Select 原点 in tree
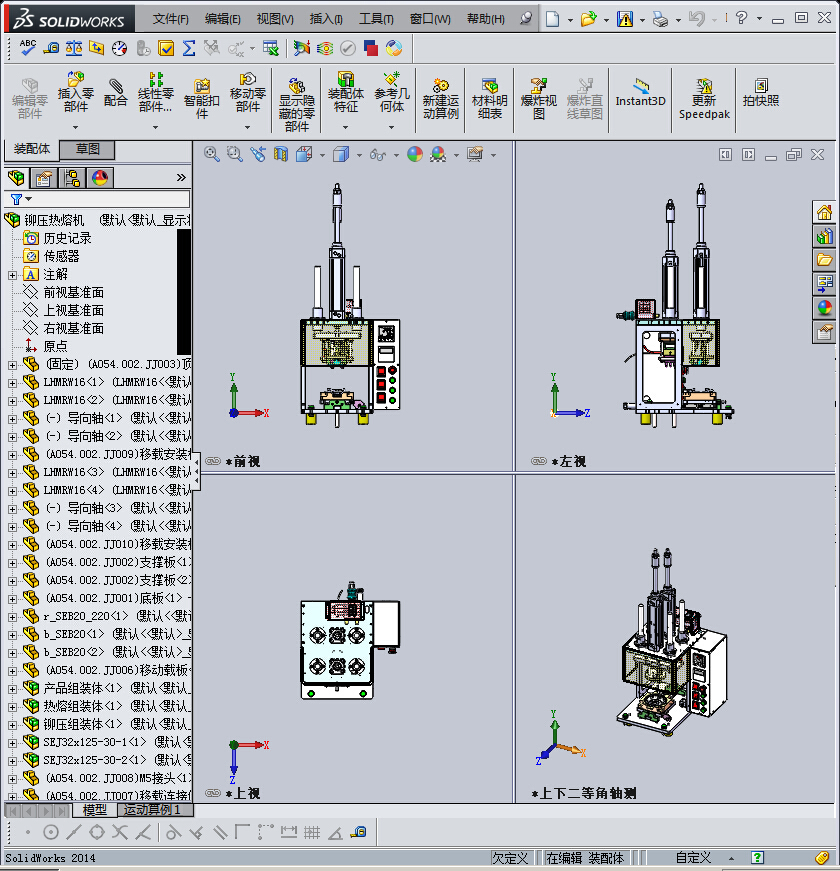This screenshot has width=840, height=871. (55, 346)
